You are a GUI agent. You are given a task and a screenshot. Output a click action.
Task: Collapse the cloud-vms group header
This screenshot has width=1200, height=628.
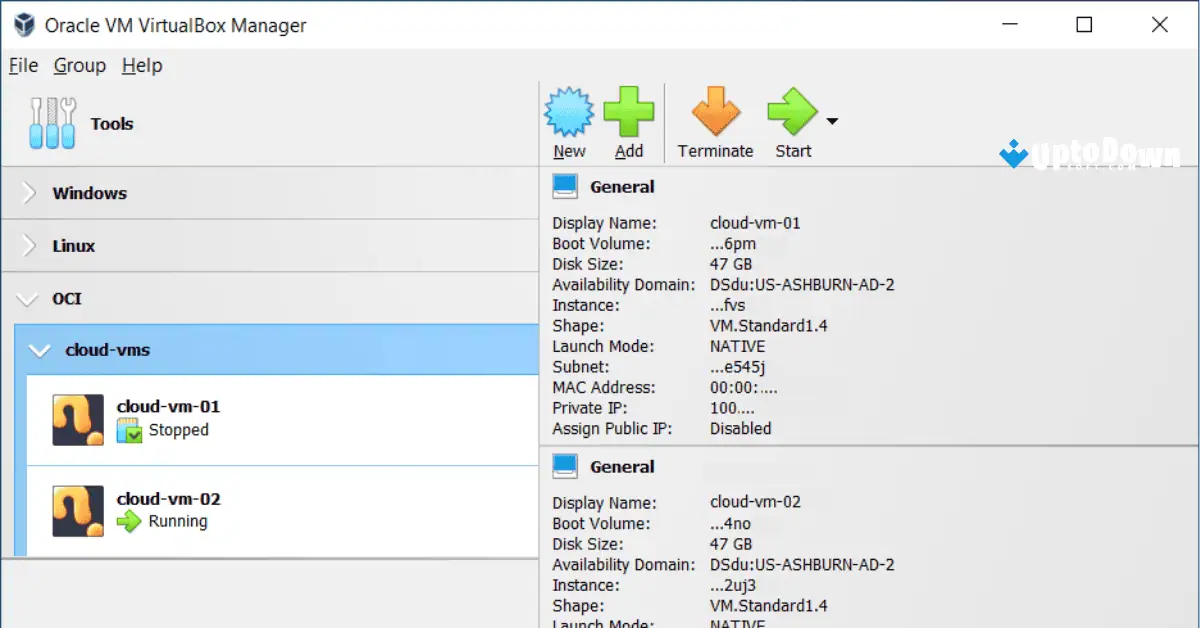point(40,351)
